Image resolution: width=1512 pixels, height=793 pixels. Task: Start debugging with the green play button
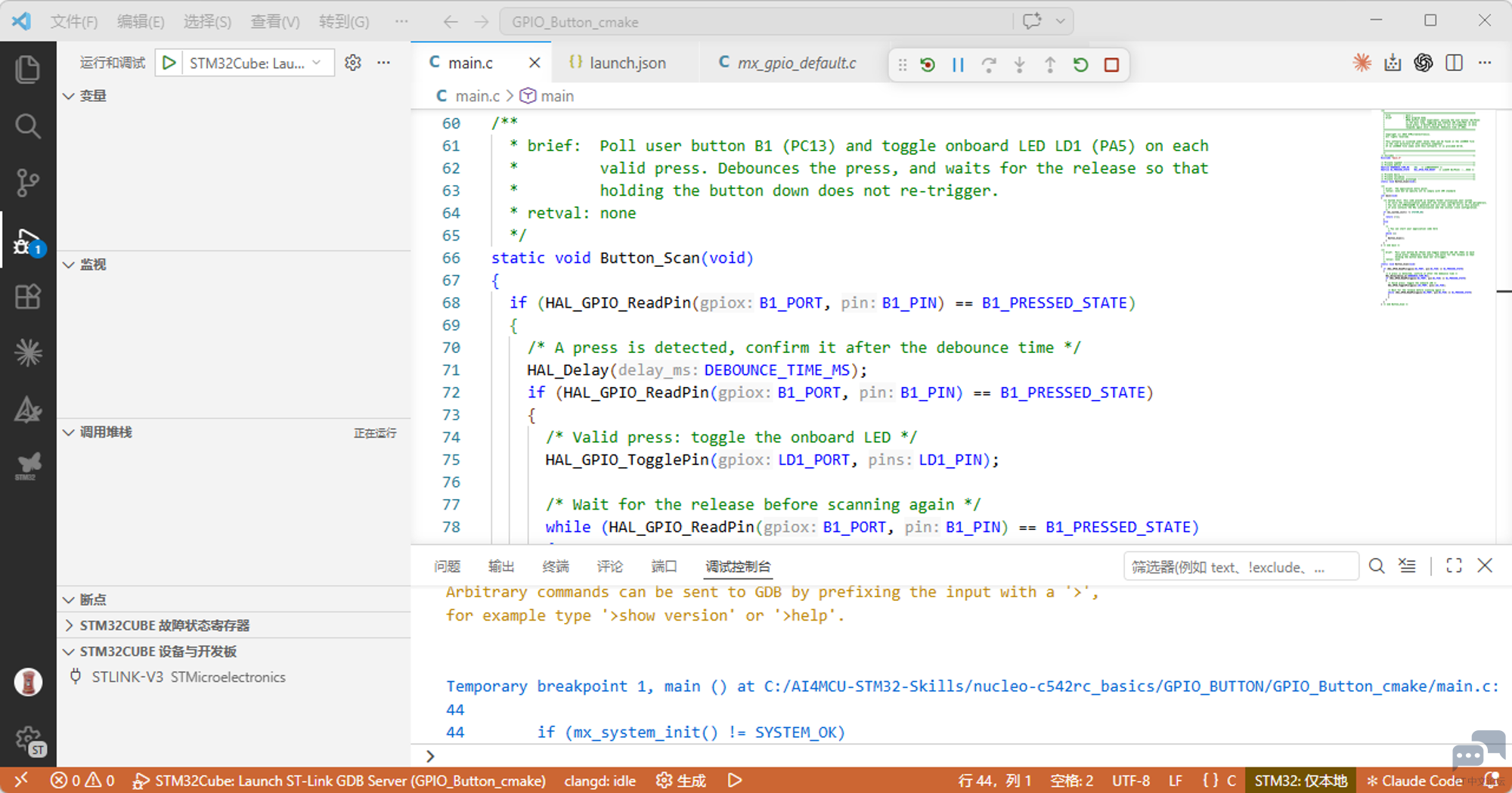169,63
